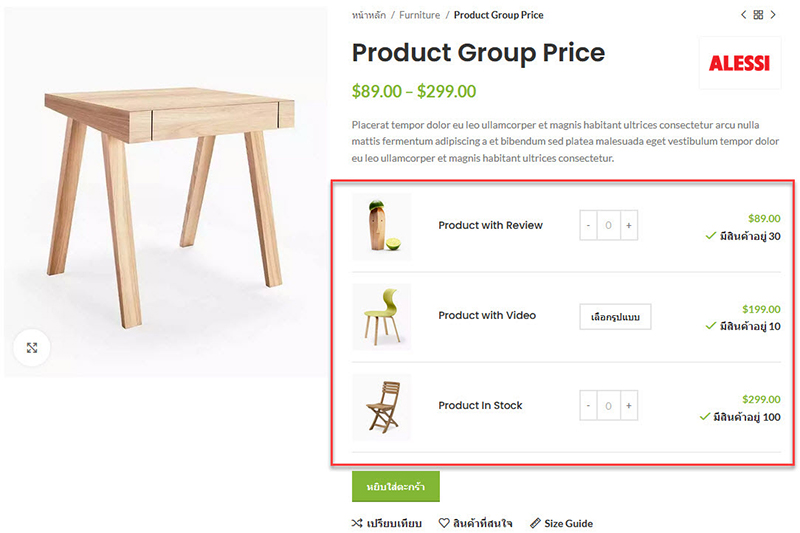Open the Product with Review title link
The height and width of the screenshot is (533, 800).
coord(490,225)
